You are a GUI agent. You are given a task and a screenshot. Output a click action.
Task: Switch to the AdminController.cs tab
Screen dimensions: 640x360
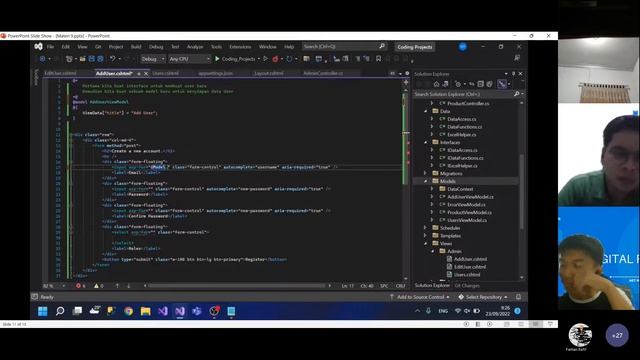tap(323, 73)
